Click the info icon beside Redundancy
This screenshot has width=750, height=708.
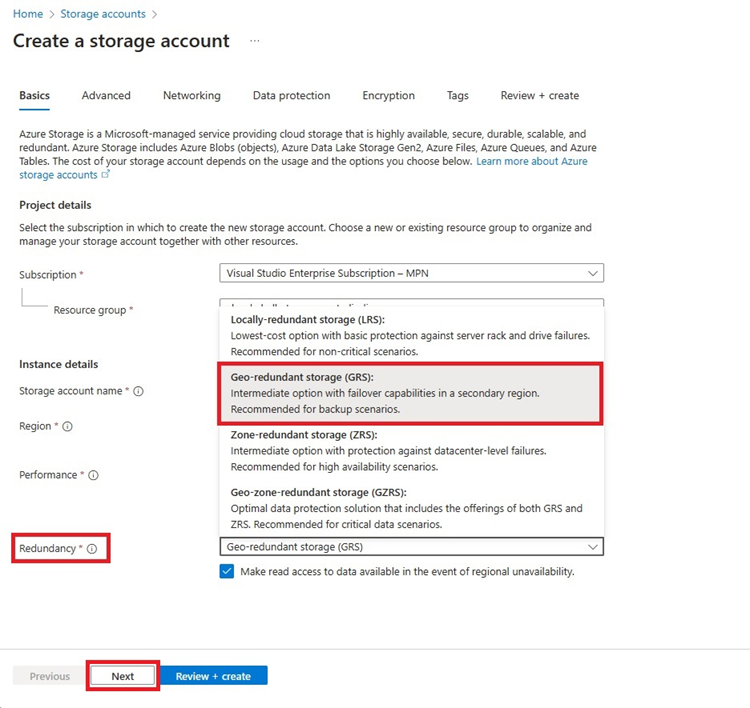92,549
